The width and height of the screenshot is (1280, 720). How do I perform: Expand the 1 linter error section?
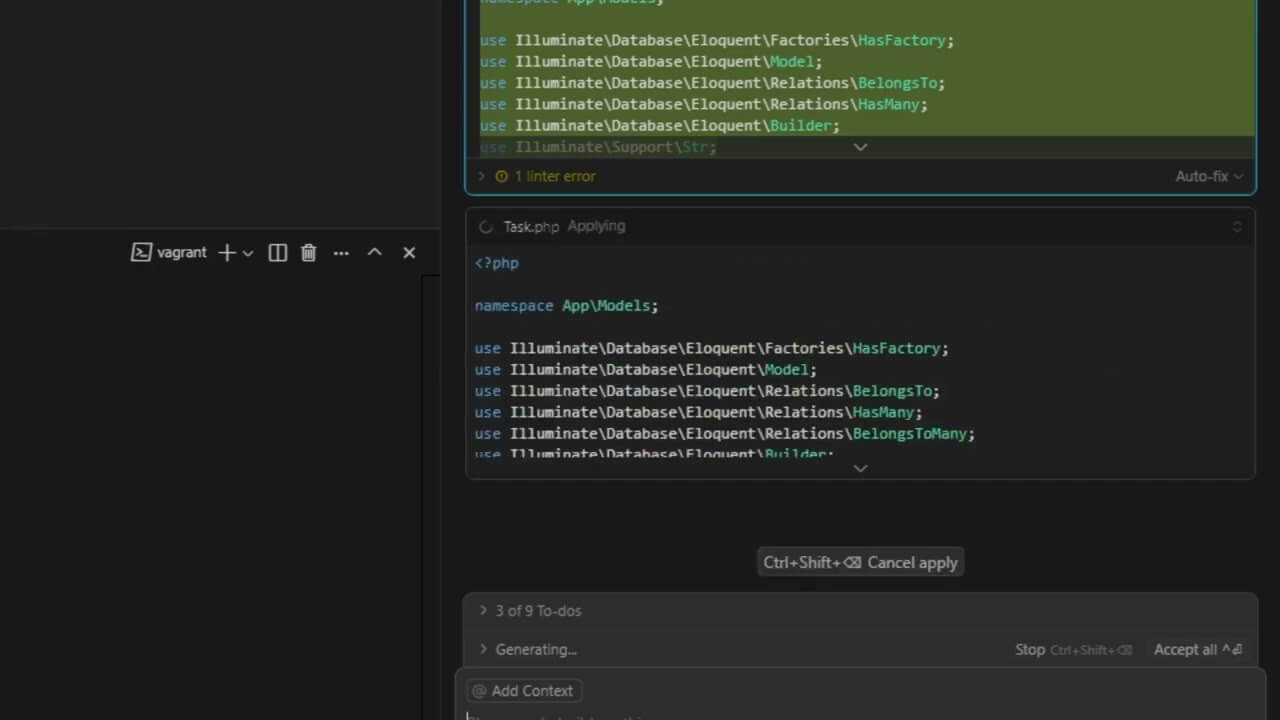[x=482, y=176]
